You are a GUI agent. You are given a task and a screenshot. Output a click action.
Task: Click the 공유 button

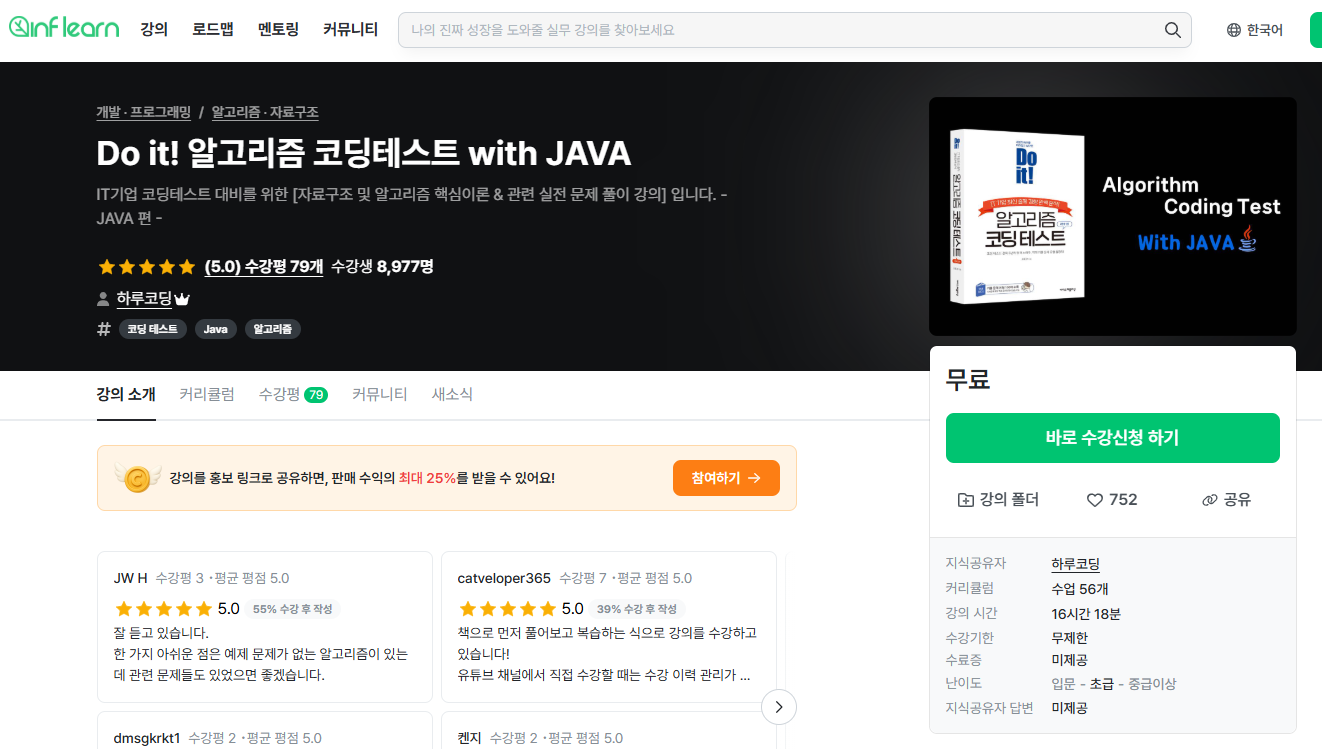1227,500
